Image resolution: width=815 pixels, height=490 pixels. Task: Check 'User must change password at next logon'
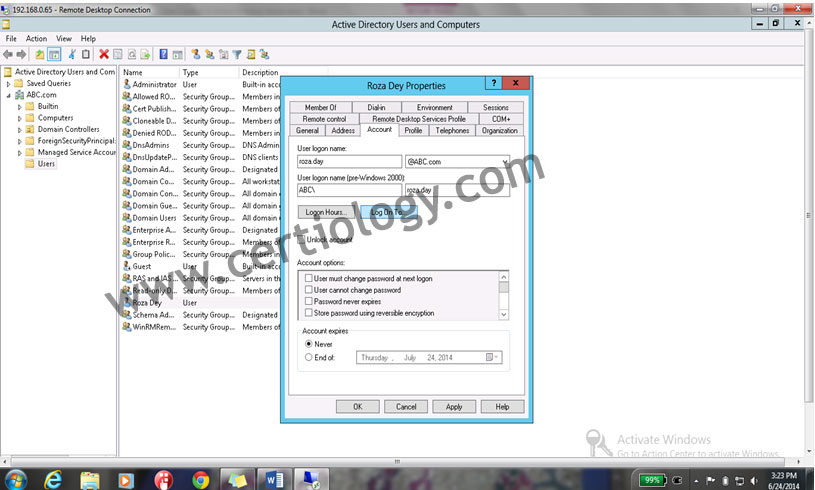point(308,278)
